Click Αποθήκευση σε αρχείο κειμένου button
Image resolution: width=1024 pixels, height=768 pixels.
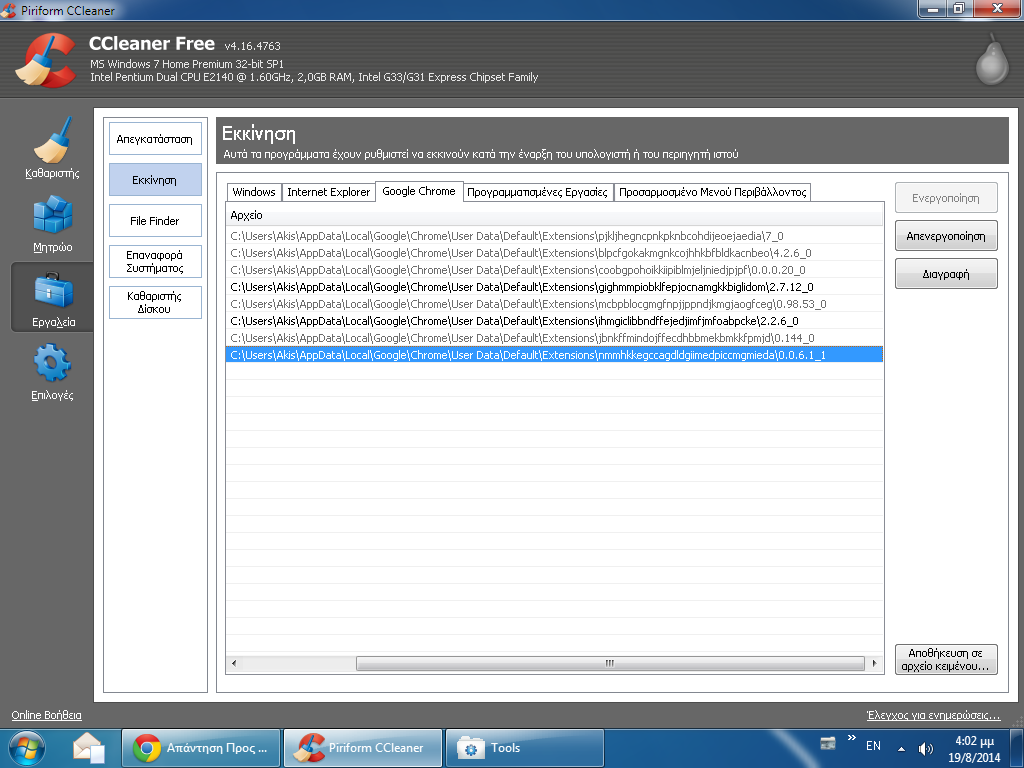tap(946, 660)
